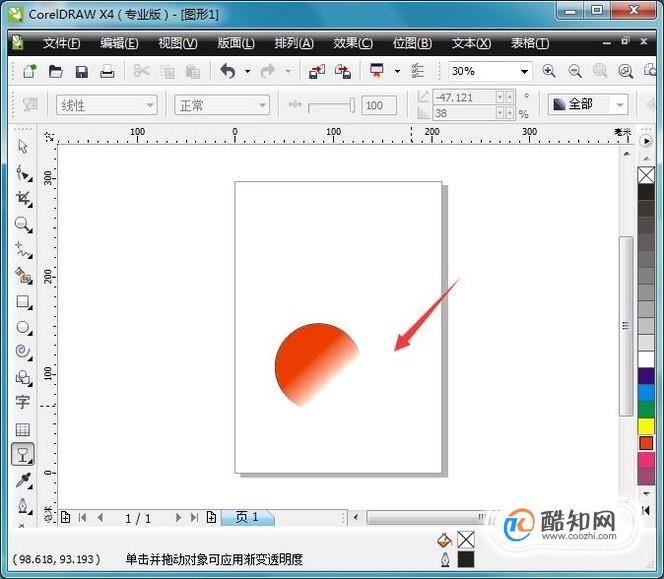Print the document
664x579 pixels.
[x=107, y=71]
